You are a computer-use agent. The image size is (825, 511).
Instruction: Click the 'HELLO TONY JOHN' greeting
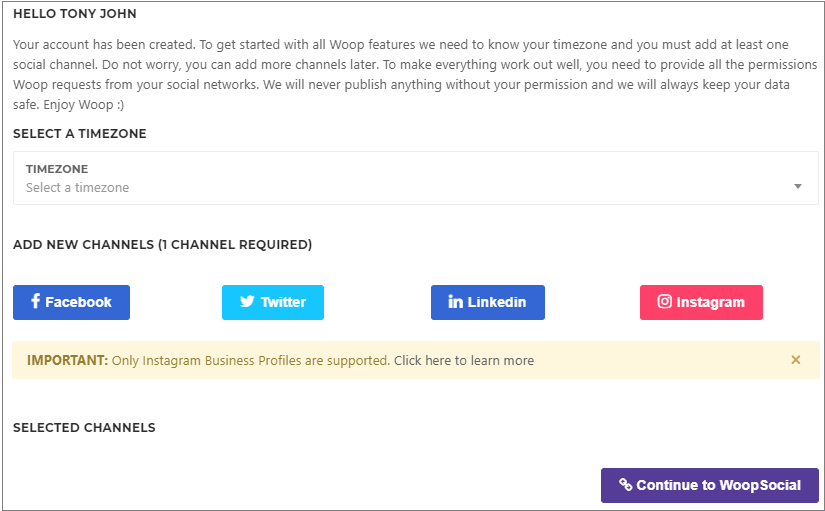pyautogui.click(x=75, y=14)
